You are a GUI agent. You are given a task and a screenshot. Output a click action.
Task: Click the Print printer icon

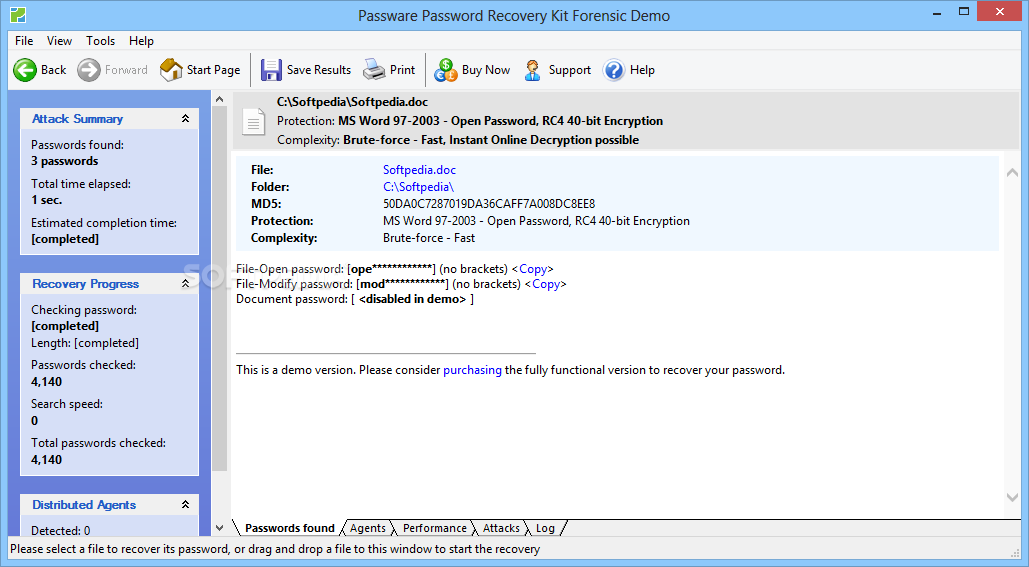(374, 70)
